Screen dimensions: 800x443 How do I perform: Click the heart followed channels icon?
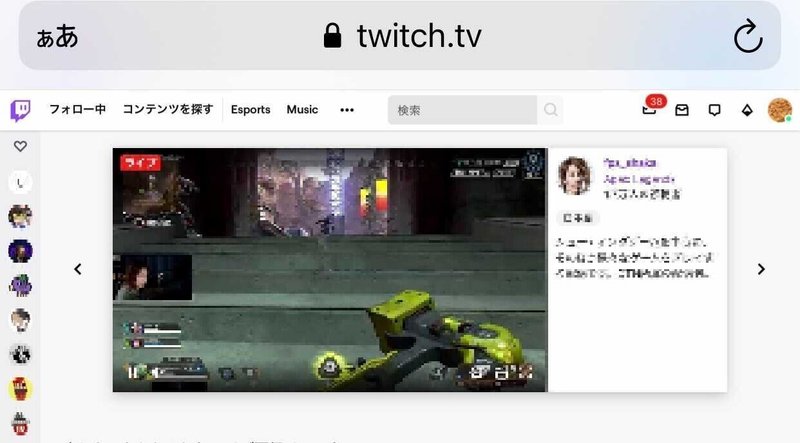pyautogui.click(x=20, y=146)
